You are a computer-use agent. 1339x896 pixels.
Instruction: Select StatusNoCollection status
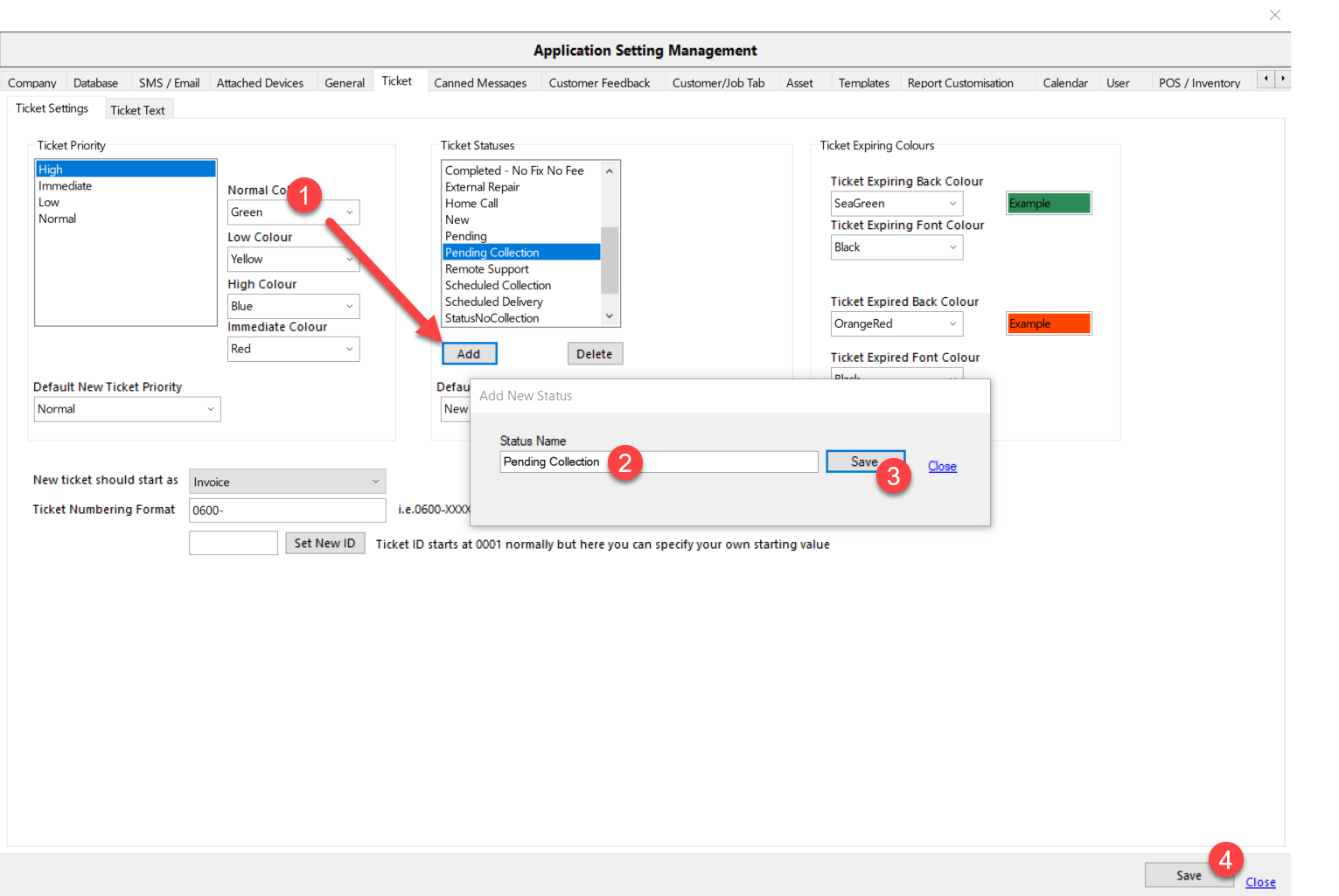[x=522, y=319]
